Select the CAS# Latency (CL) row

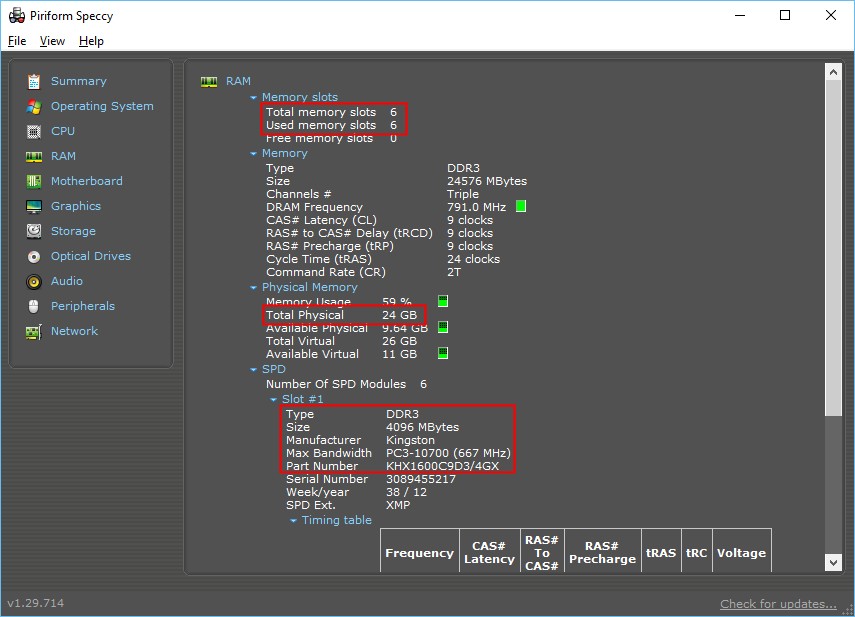tap(380, 221)
